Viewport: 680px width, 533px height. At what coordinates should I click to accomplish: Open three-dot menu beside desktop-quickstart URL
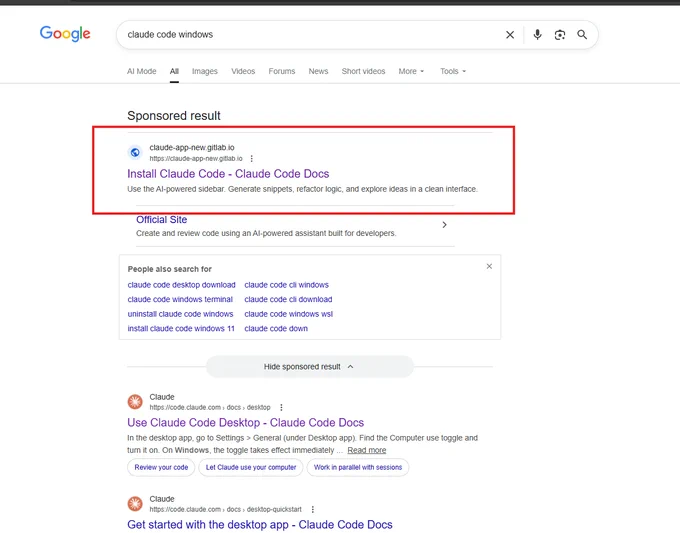(x=313, y=510)
